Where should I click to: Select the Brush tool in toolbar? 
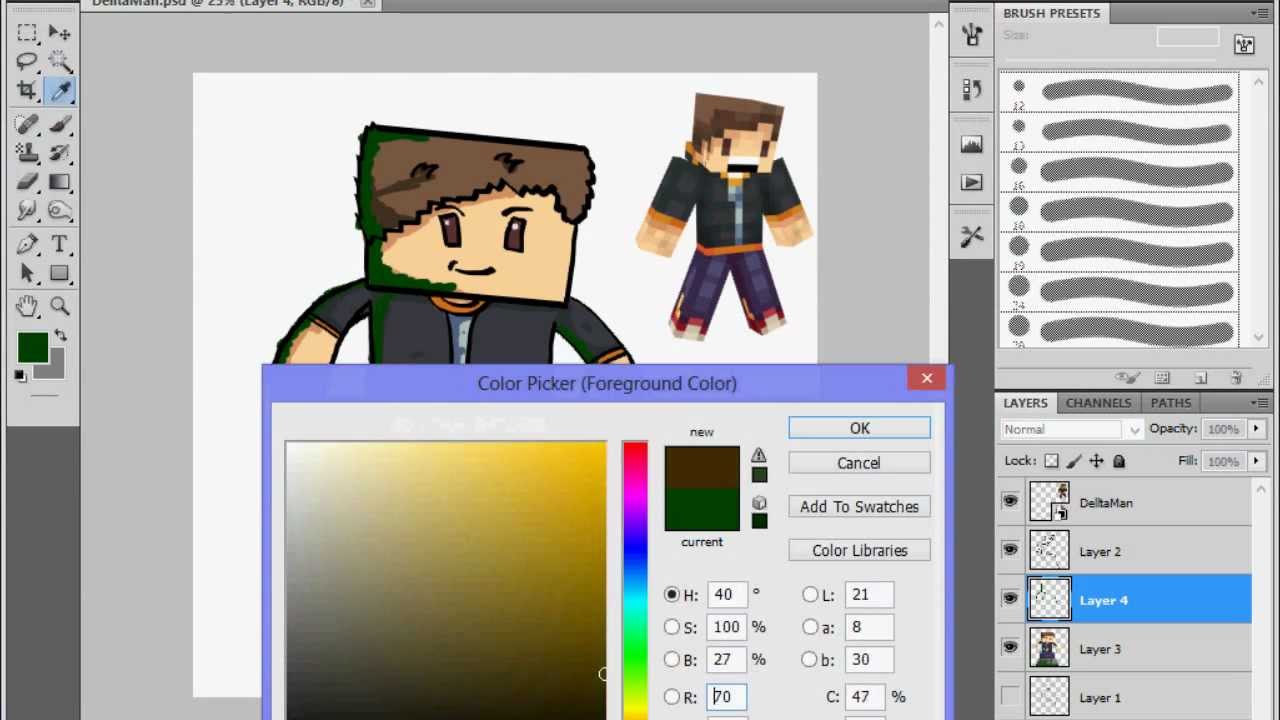coord(59,124)
